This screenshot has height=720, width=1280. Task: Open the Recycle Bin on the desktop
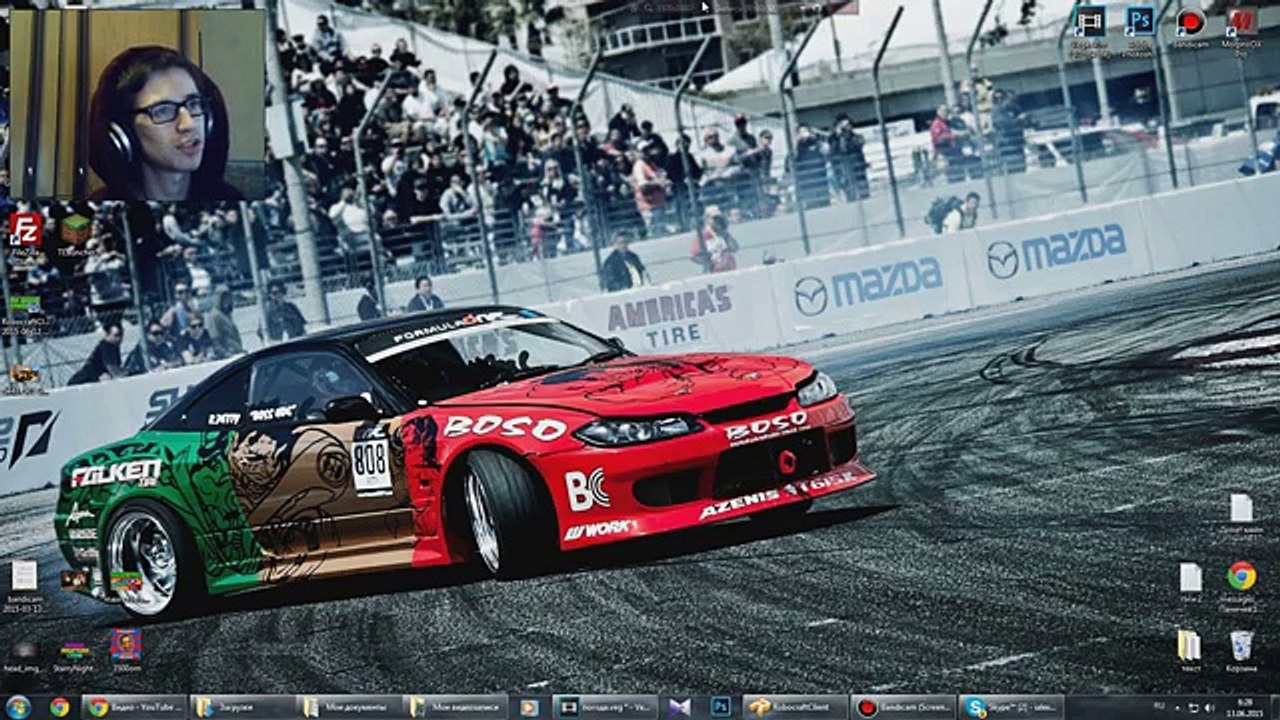tap(1241, 645)
